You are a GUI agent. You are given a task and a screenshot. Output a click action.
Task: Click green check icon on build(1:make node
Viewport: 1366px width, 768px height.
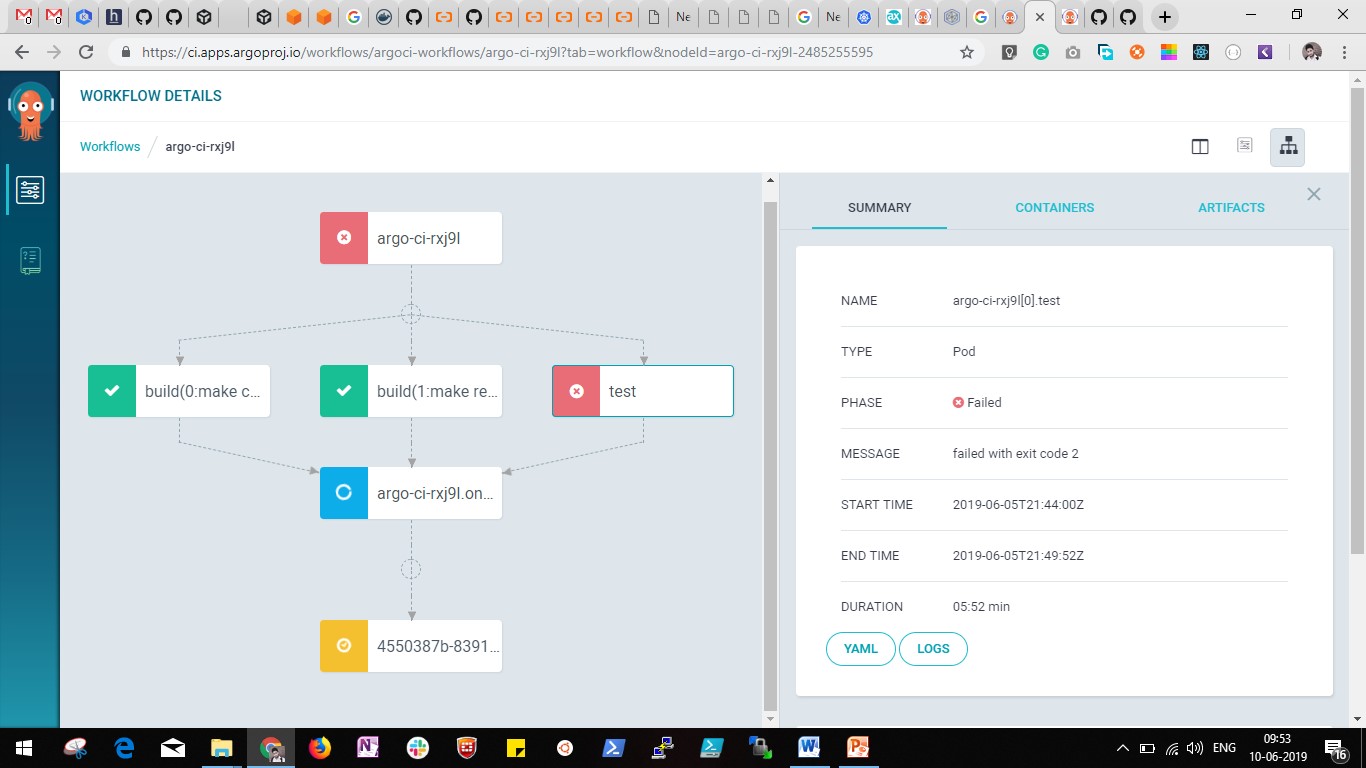[x=343, y=391]
